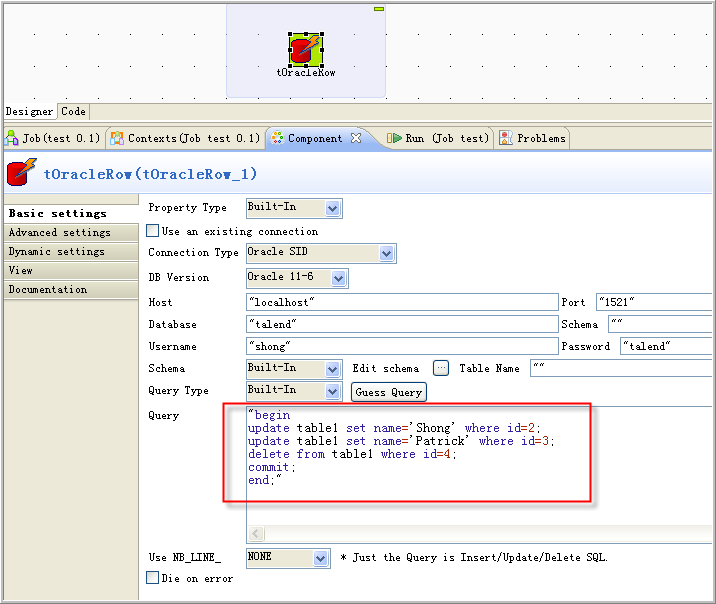The height and width of the screenshot is (604, 716).
Task: Open Advanced settings section
Action: click(71, 232)
